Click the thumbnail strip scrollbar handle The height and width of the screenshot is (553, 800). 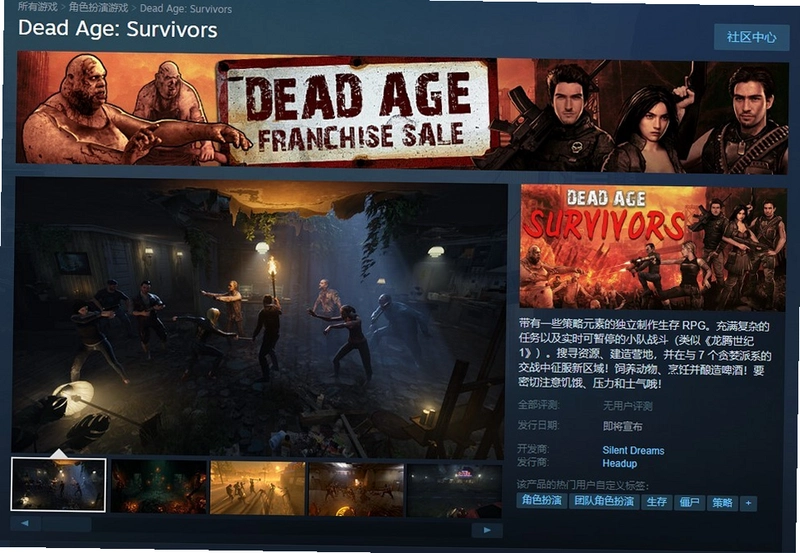click(x=67, y=524)
